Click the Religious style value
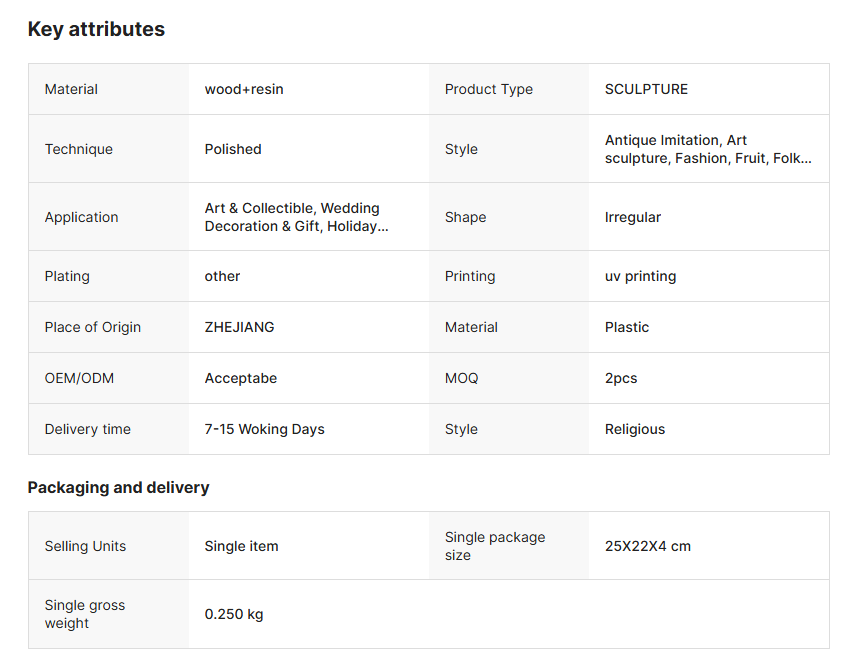This screenshot has height=660, width=847. pyautogui.click(x=634, y=429)
